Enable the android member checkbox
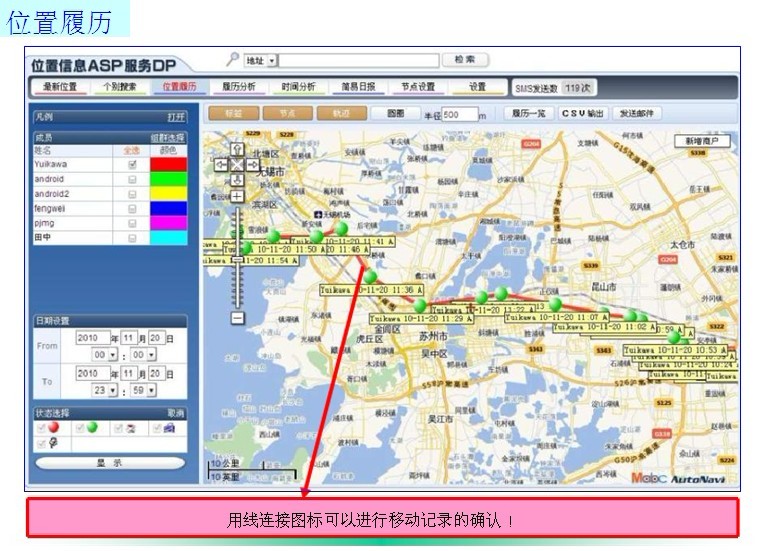775x551 pixels. (x=132, y=179)
